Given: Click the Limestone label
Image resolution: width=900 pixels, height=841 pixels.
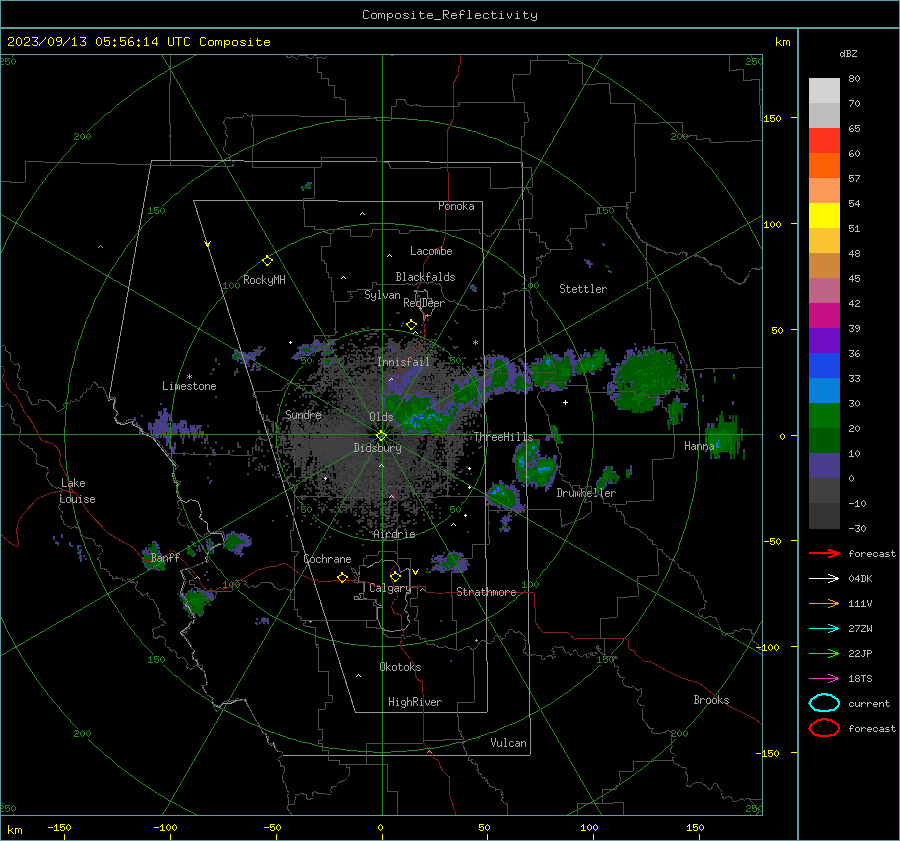Looking at the screenshot, I should pyautogui.click(x=189, y=386).
